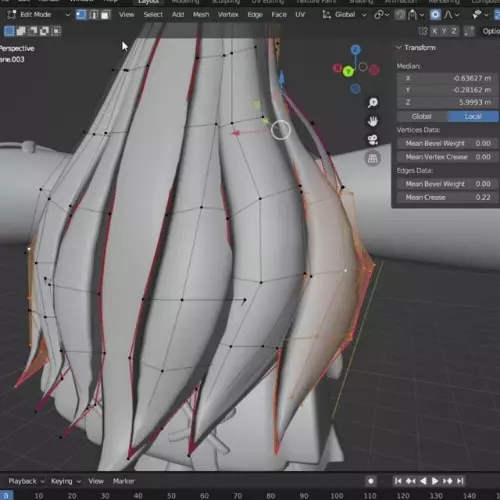The height and width of the screenshot is (500, 500).
Task: Click the blue Z axis gizmo ball
Action: (x=356, y=50)
